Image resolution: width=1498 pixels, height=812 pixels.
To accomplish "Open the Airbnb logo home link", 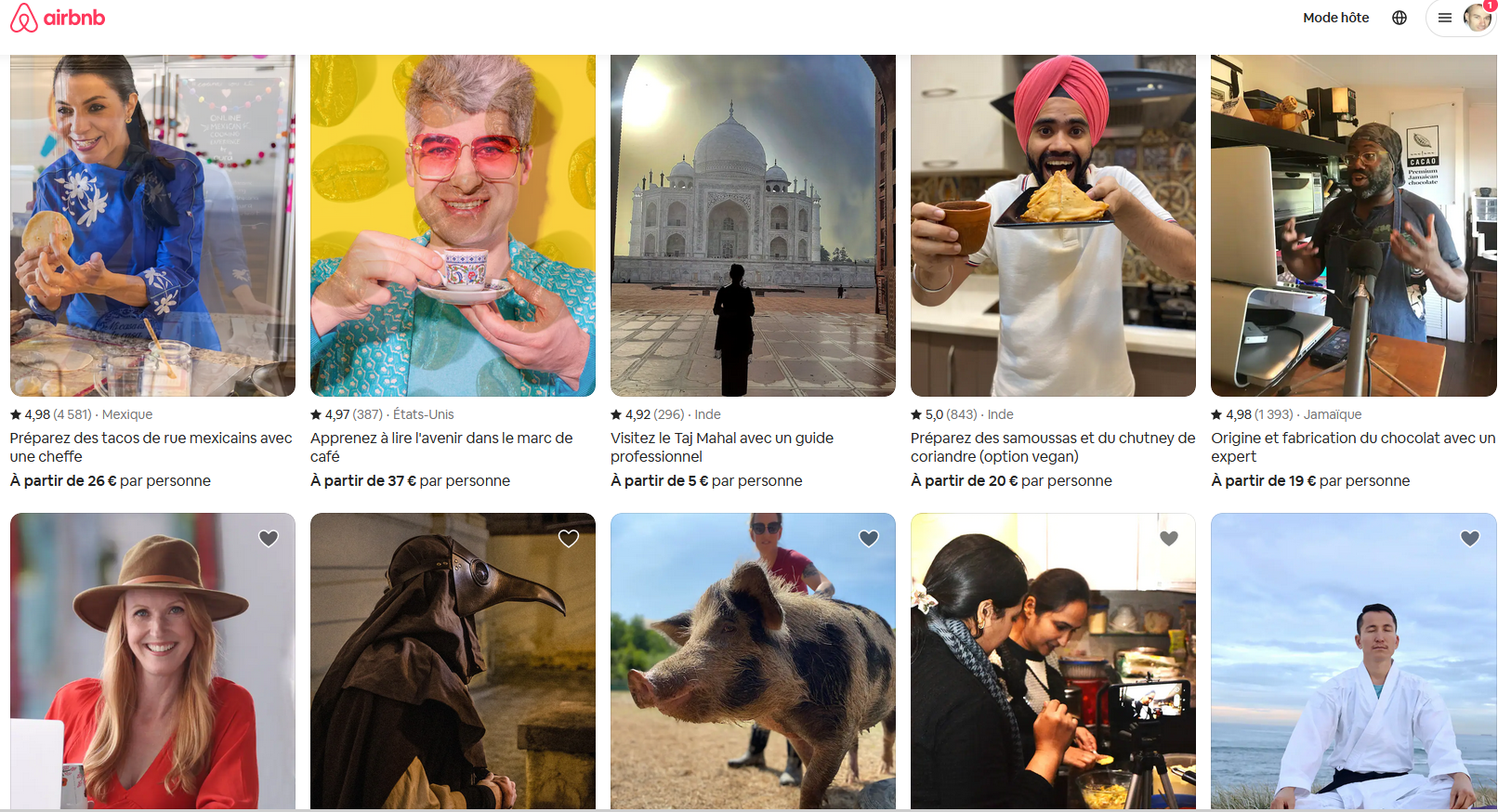I will pos(58,18).
